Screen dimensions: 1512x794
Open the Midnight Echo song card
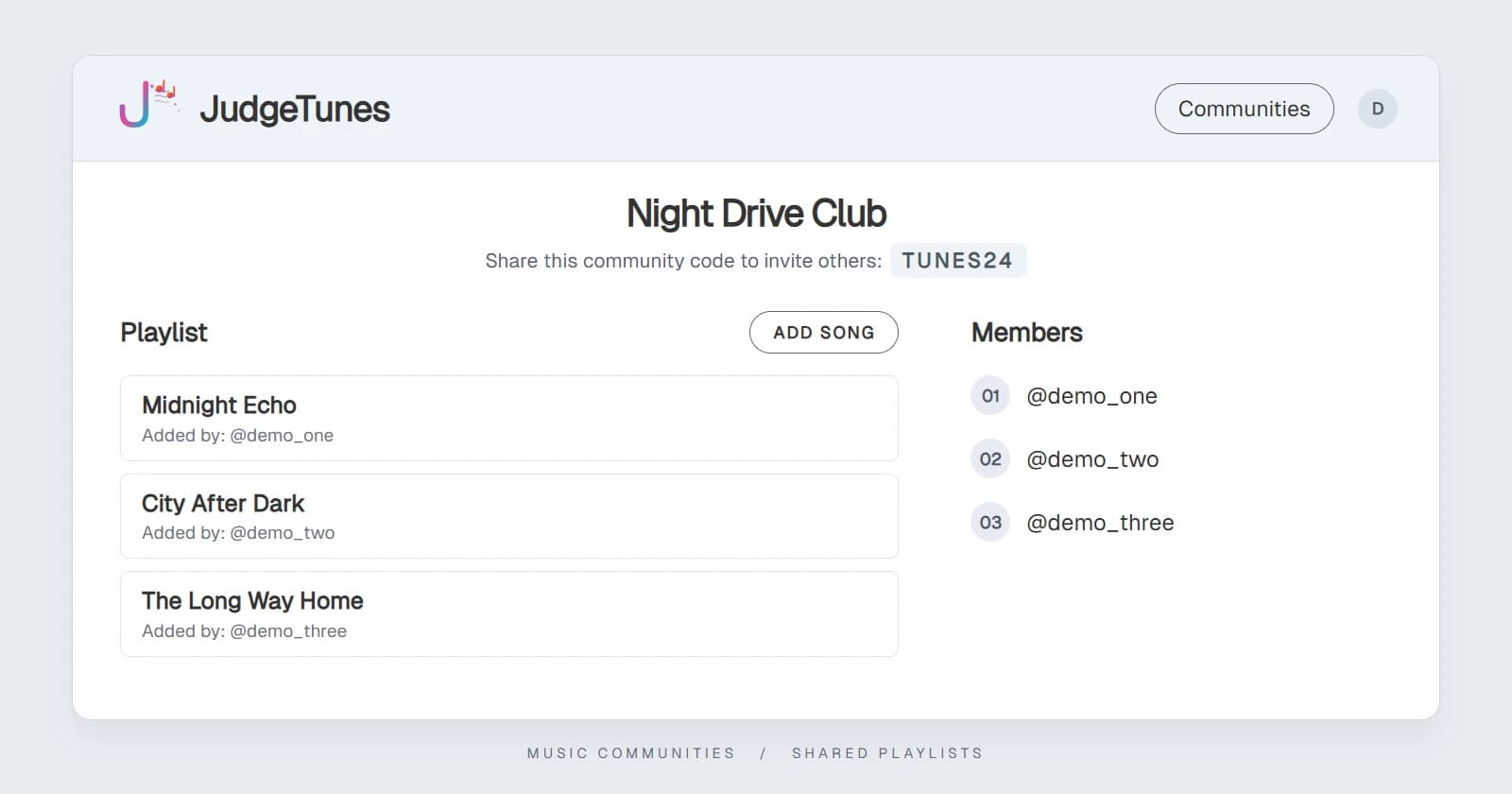(x=508, y=418)
